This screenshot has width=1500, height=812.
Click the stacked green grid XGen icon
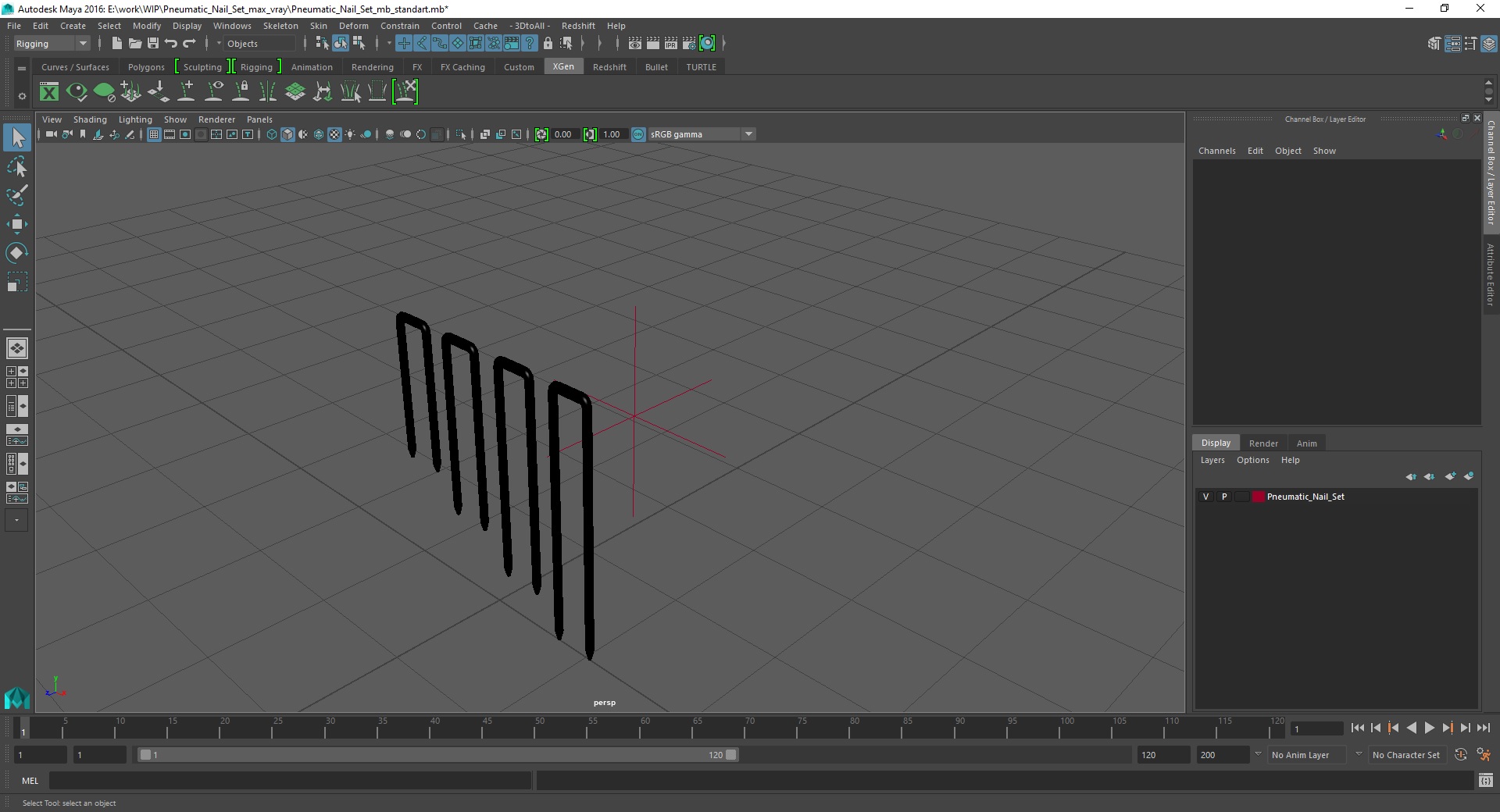(295, 92)
